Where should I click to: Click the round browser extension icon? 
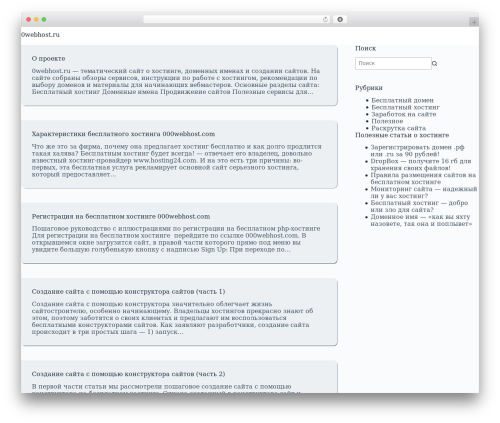pyautogui.click(x=340, y=19)
